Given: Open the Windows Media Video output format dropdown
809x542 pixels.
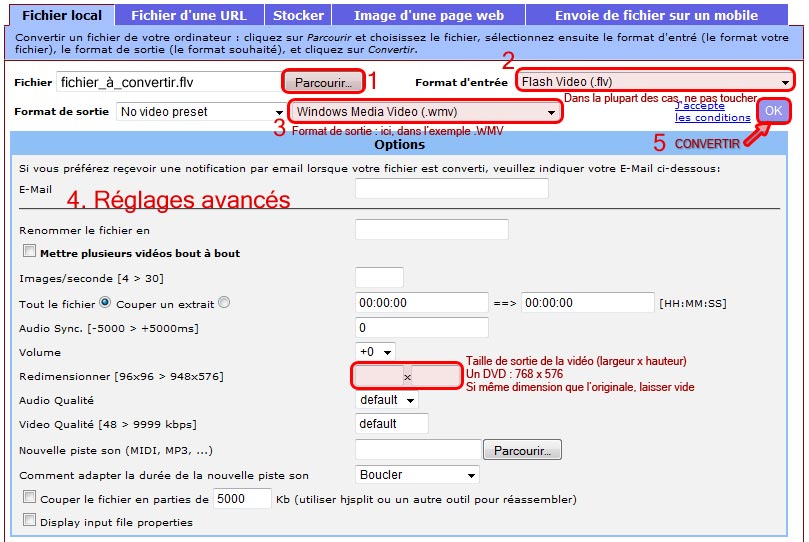Looking at the screenshot, I should click(425, 112).
